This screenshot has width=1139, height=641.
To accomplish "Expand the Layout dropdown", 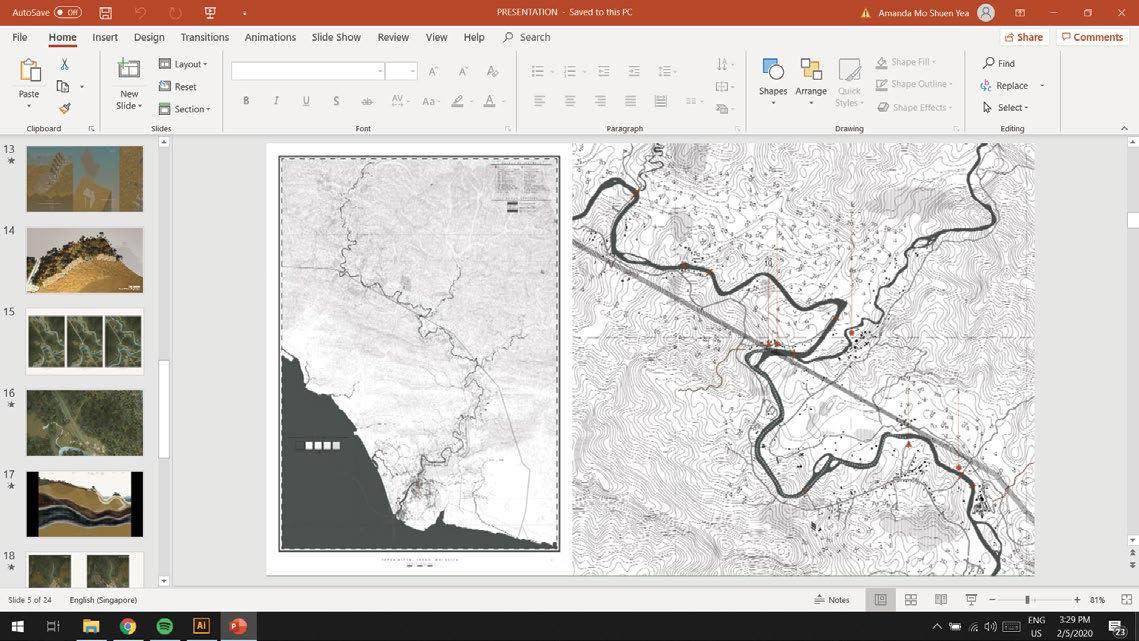I will click(183, 64).
